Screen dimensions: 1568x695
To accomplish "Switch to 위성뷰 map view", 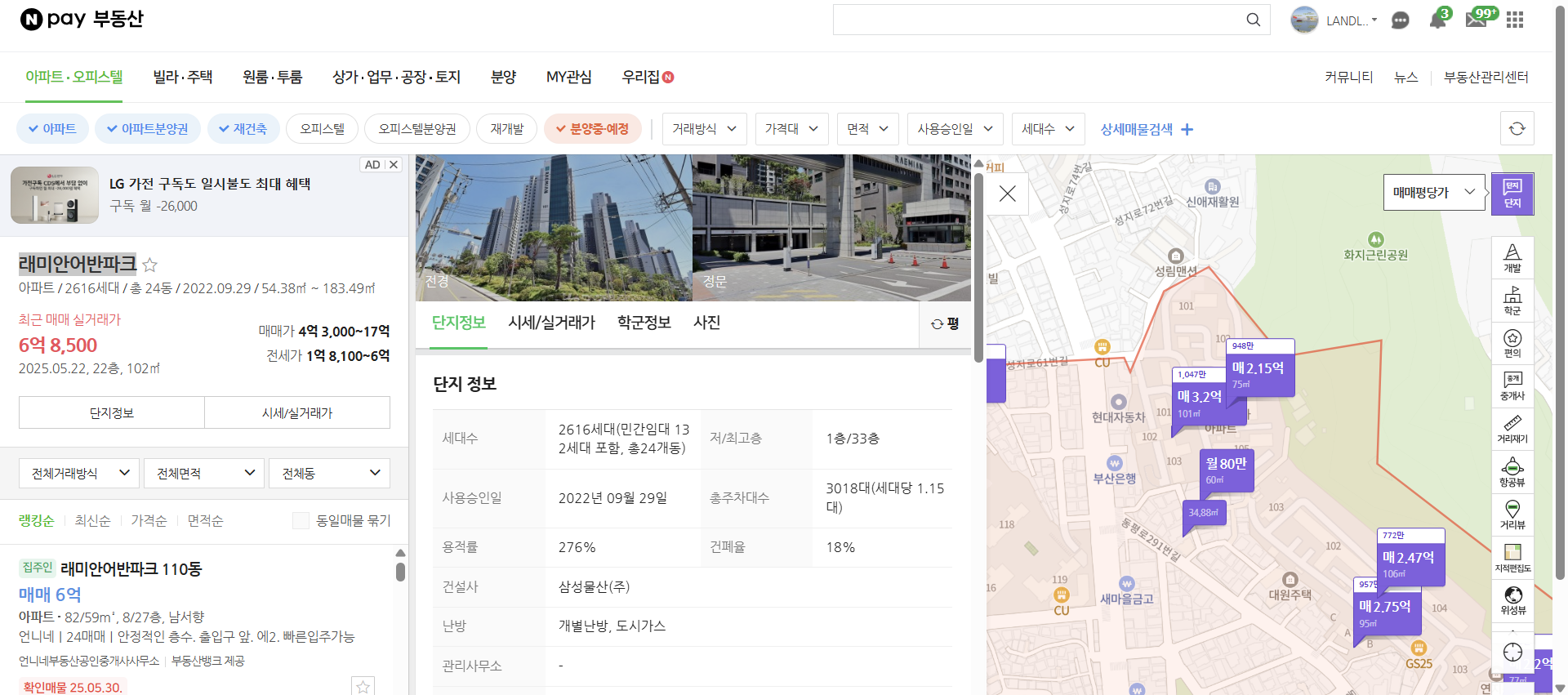I will (1512, 600).
